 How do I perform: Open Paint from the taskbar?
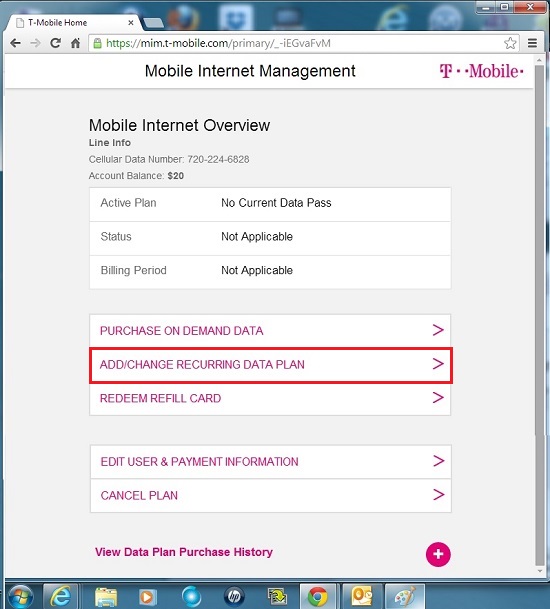pyautogui.click(x=405, y=596)
